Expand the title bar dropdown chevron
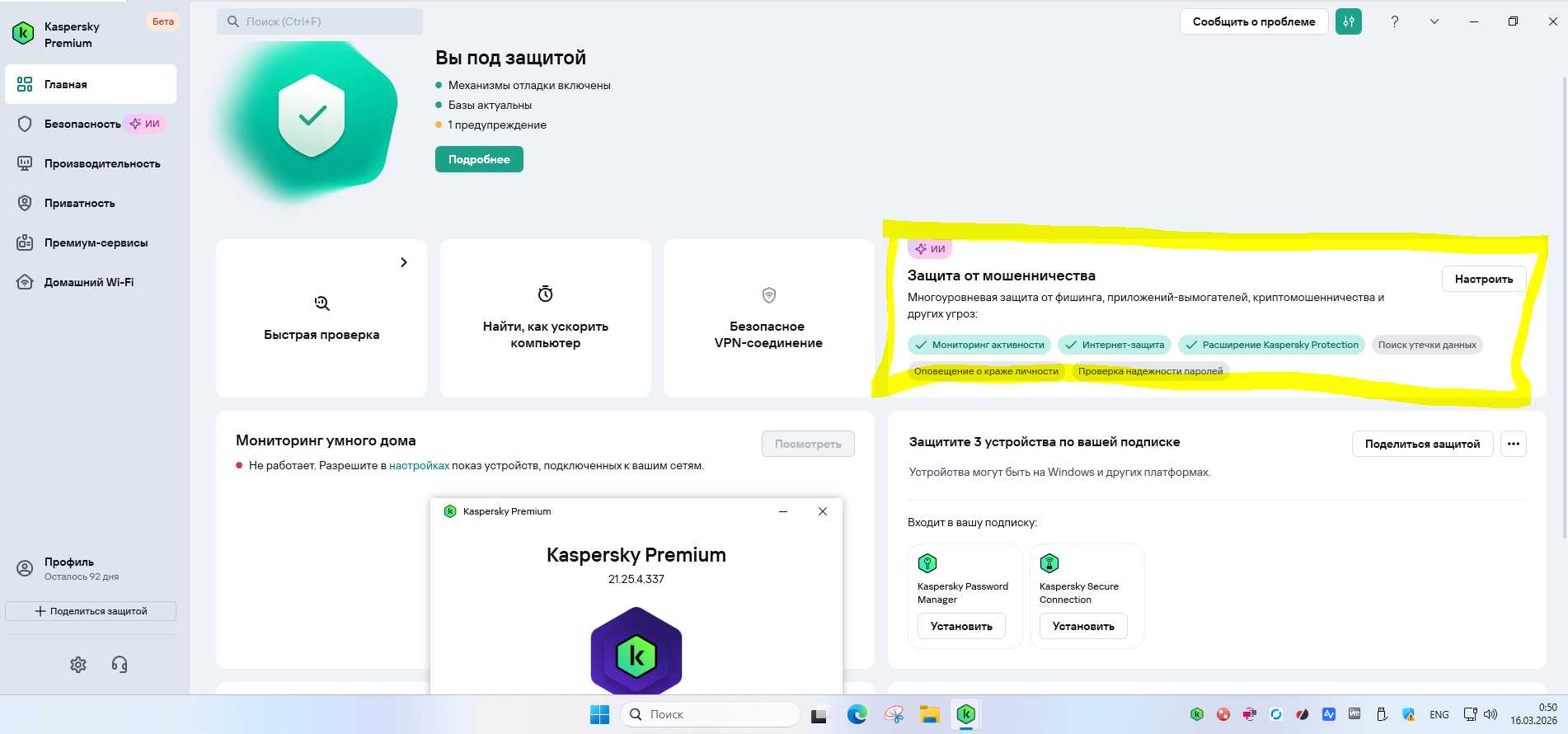This screenshot has height=734, width=1568. coord(1434,21)
